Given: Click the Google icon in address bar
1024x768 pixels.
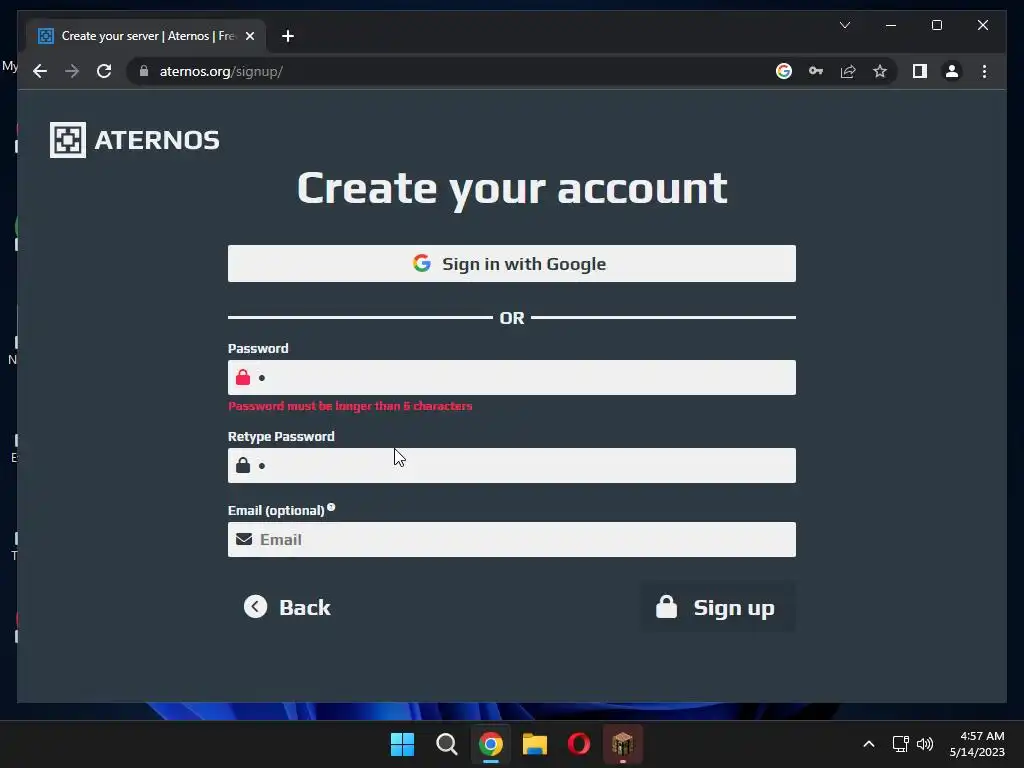Looking at the screenshot, I should (784, 71).
